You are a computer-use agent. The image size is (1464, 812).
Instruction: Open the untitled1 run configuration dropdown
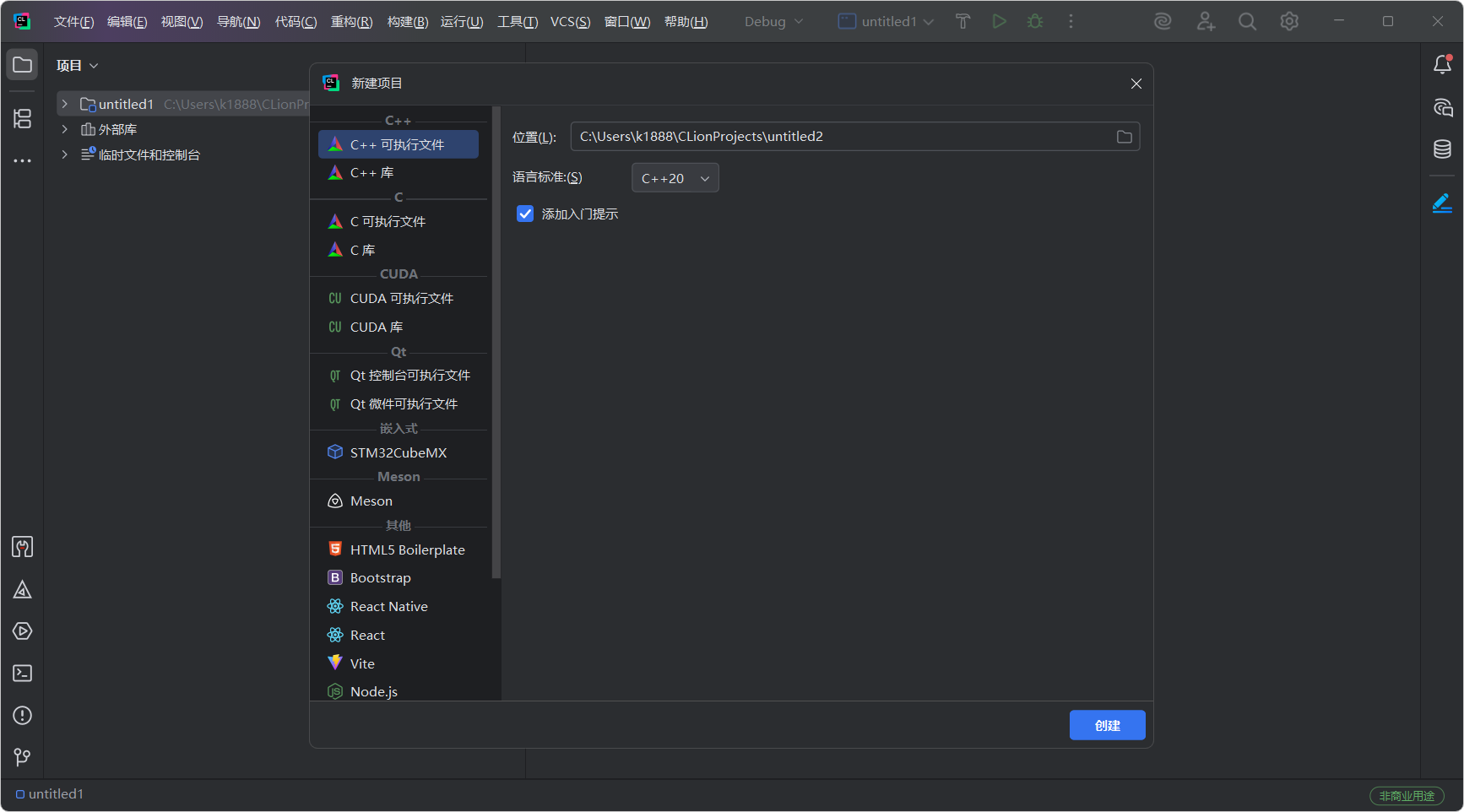point(886,22)
